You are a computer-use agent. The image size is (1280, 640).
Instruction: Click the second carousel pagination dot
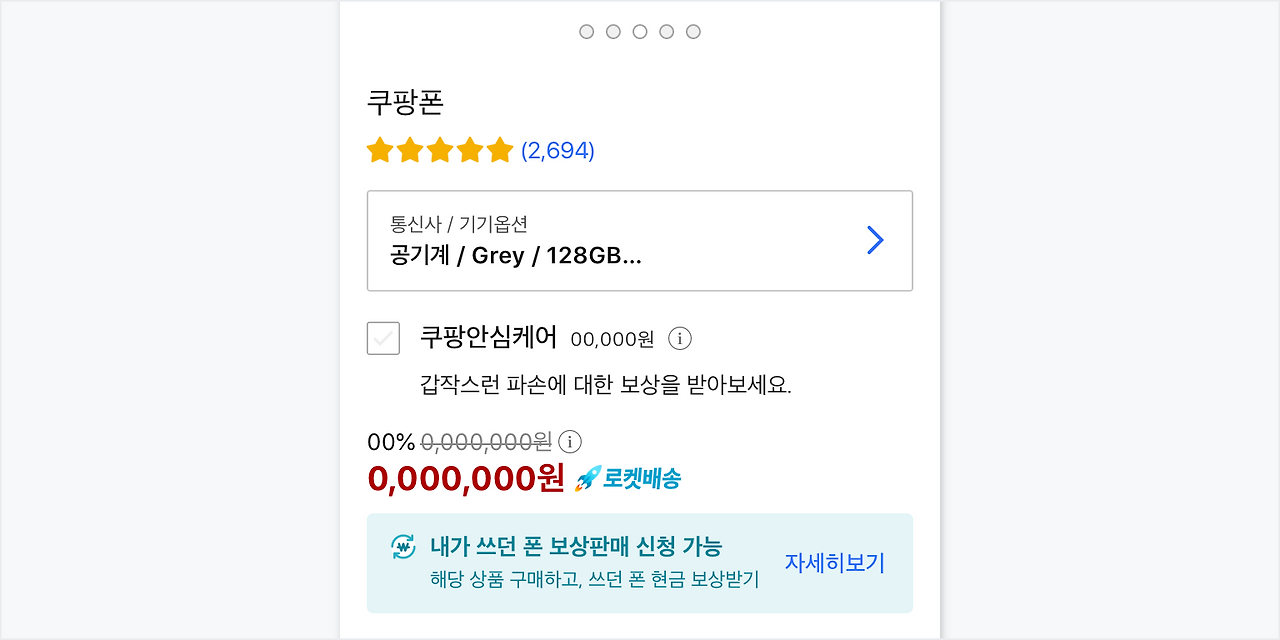coord(613,32)
